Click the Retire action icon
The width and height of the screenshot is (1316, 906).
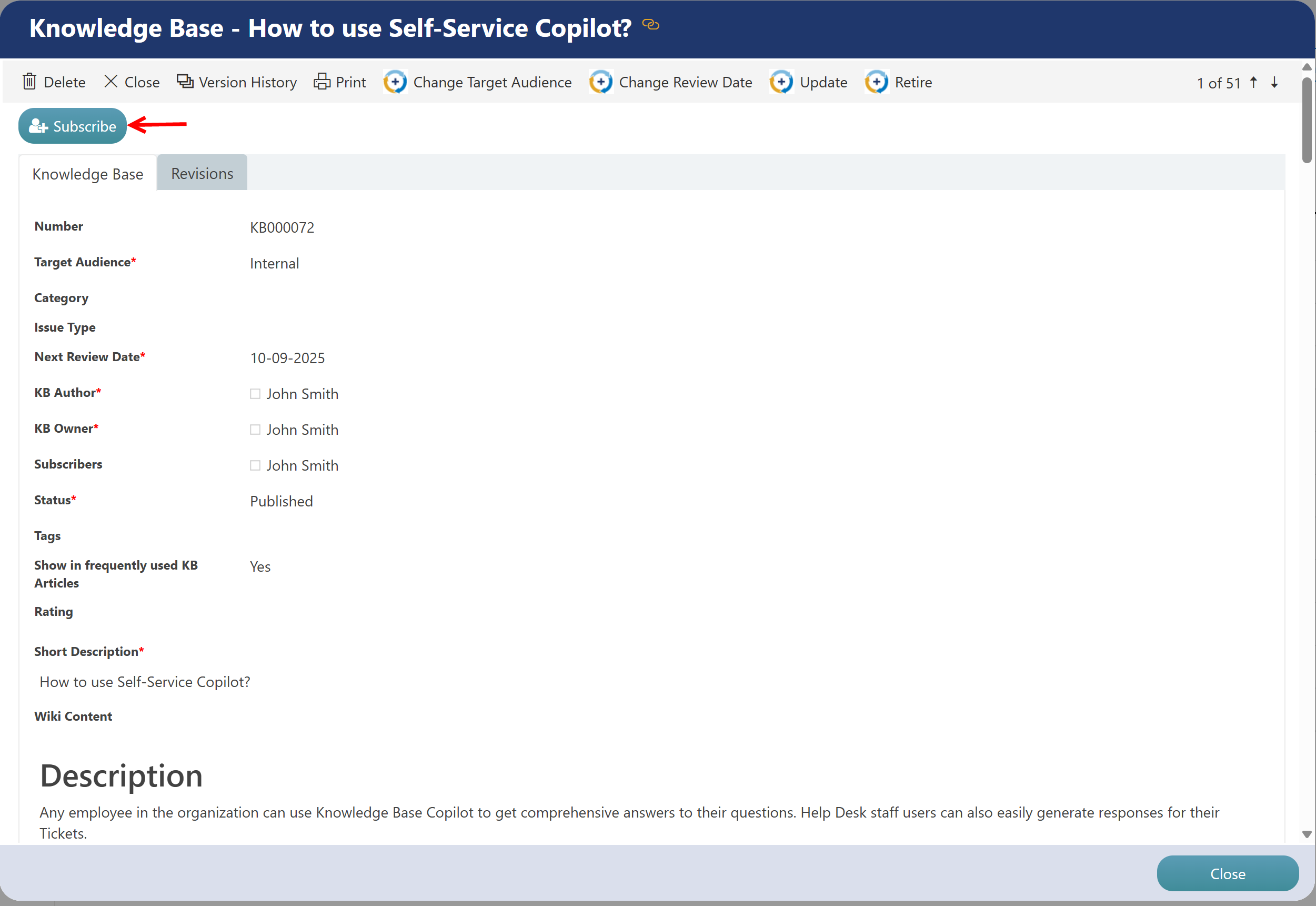click(x=877, y=82)
